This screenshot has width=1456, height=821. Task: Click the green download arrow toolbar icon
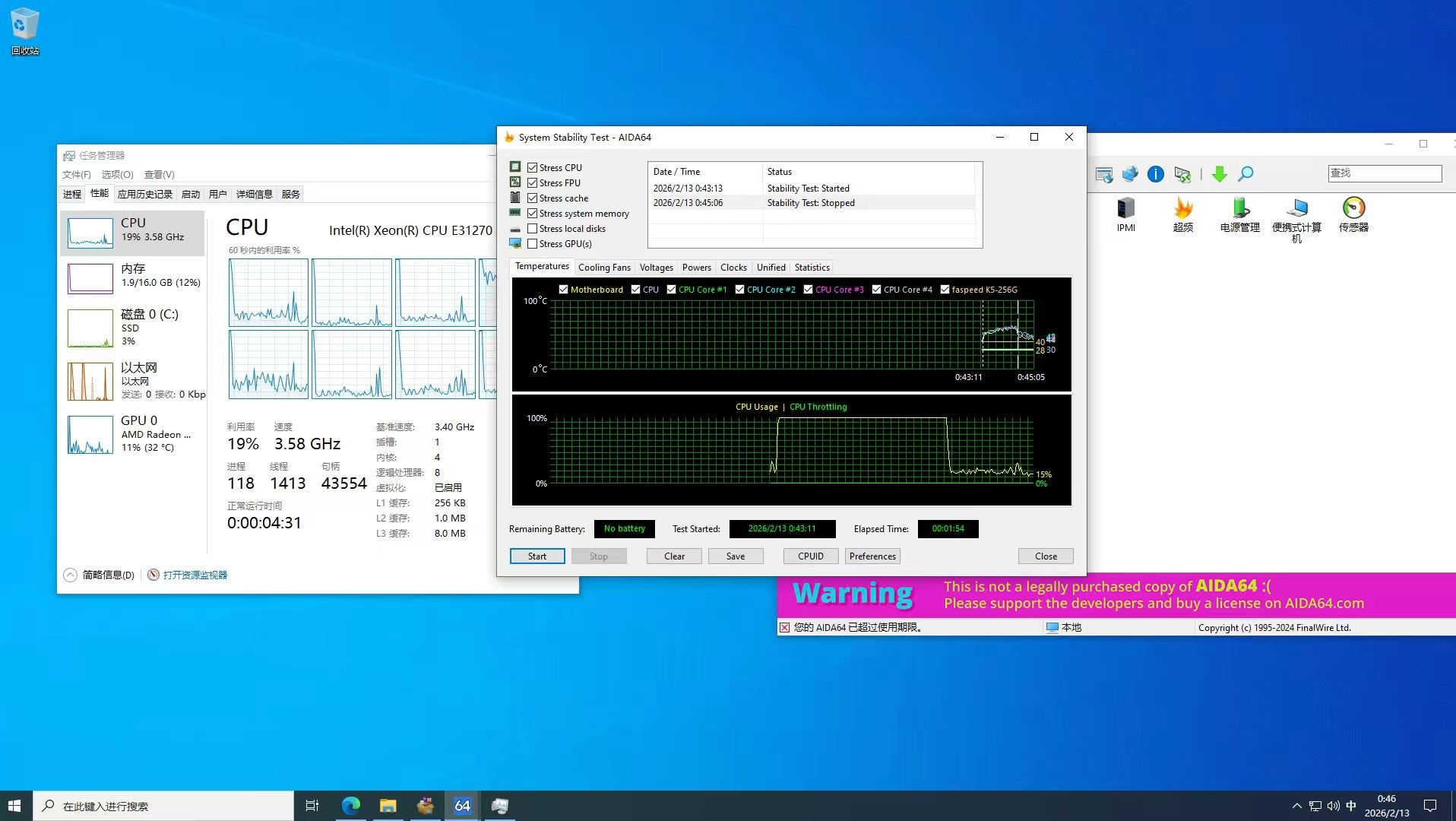coord(1219,174)
